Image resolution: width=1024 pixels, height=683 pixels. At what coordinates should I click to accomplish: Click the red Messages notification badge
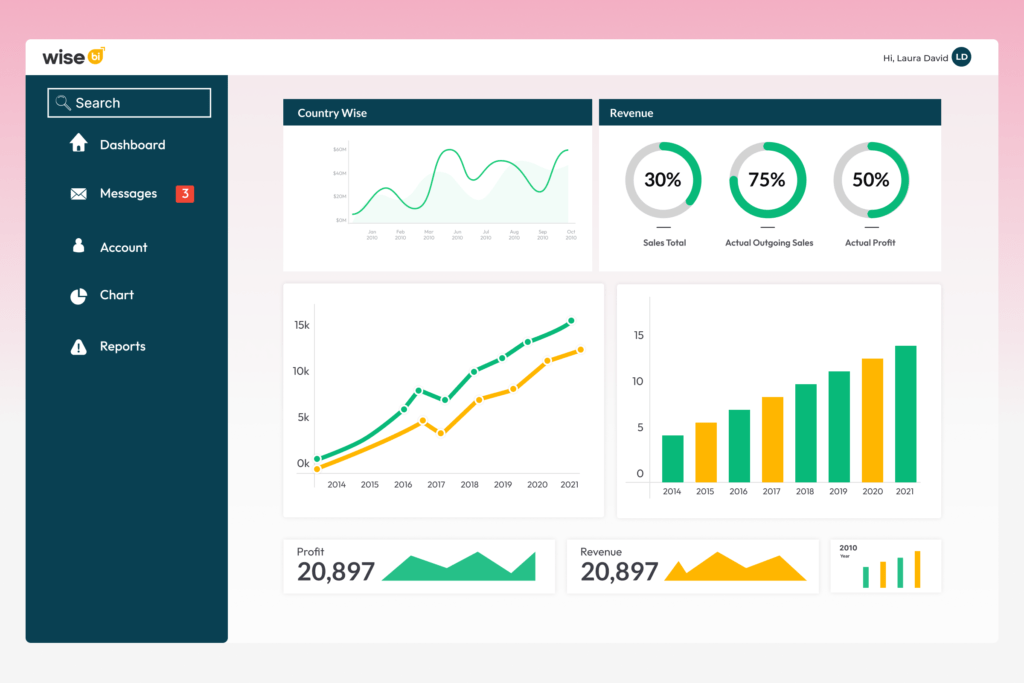pos(184,193)
